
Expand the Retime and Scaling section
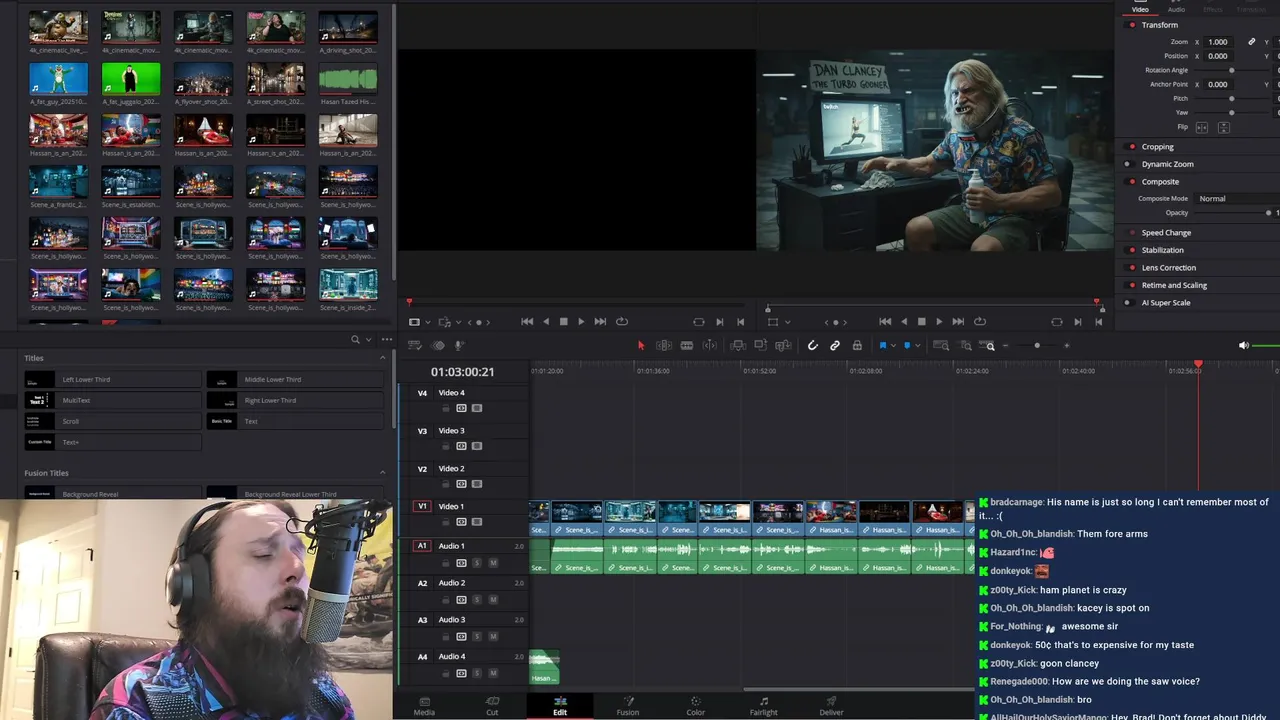click(x=1174, y=285)
